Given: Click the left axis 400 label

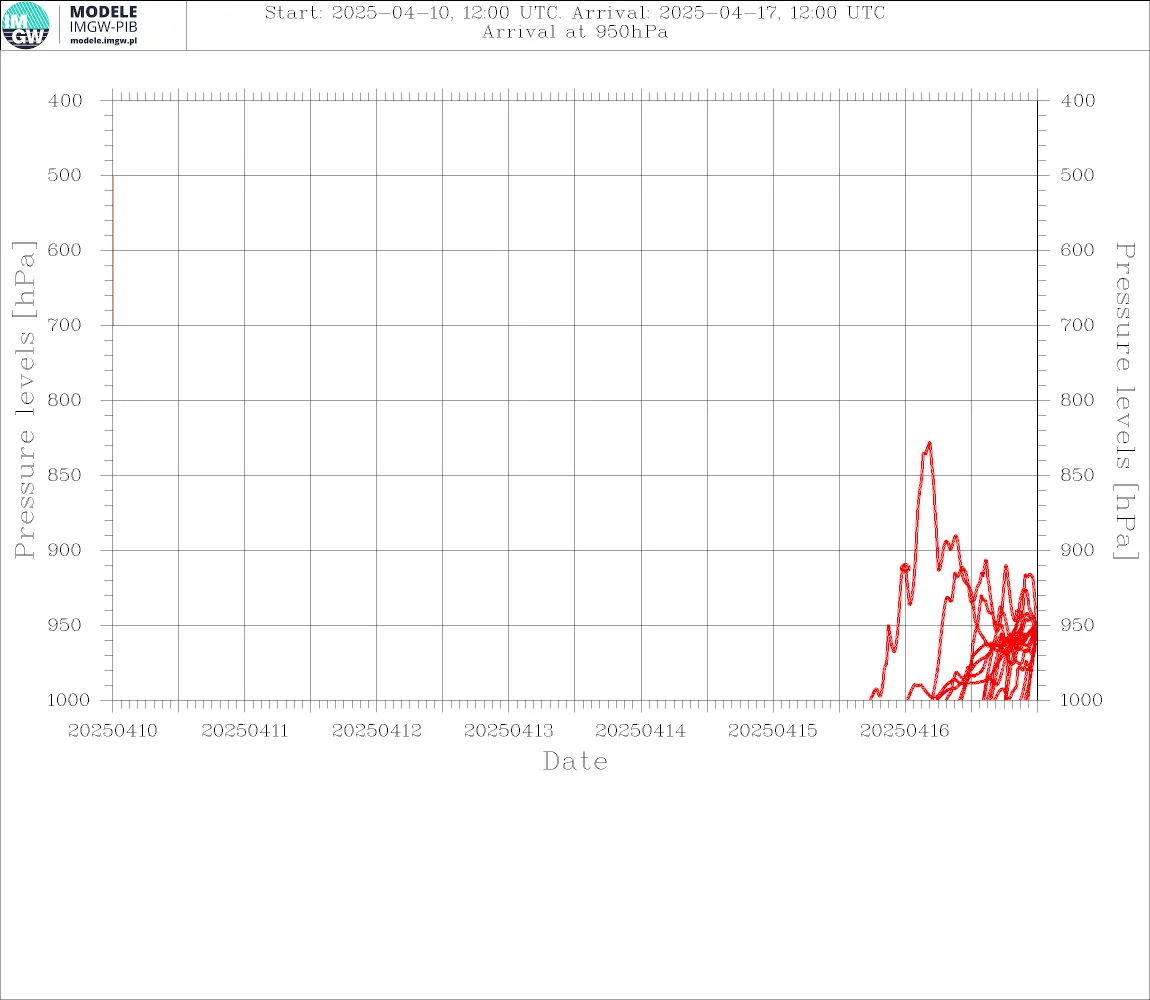Looking at the screenshot, I should tap(65, 101).
